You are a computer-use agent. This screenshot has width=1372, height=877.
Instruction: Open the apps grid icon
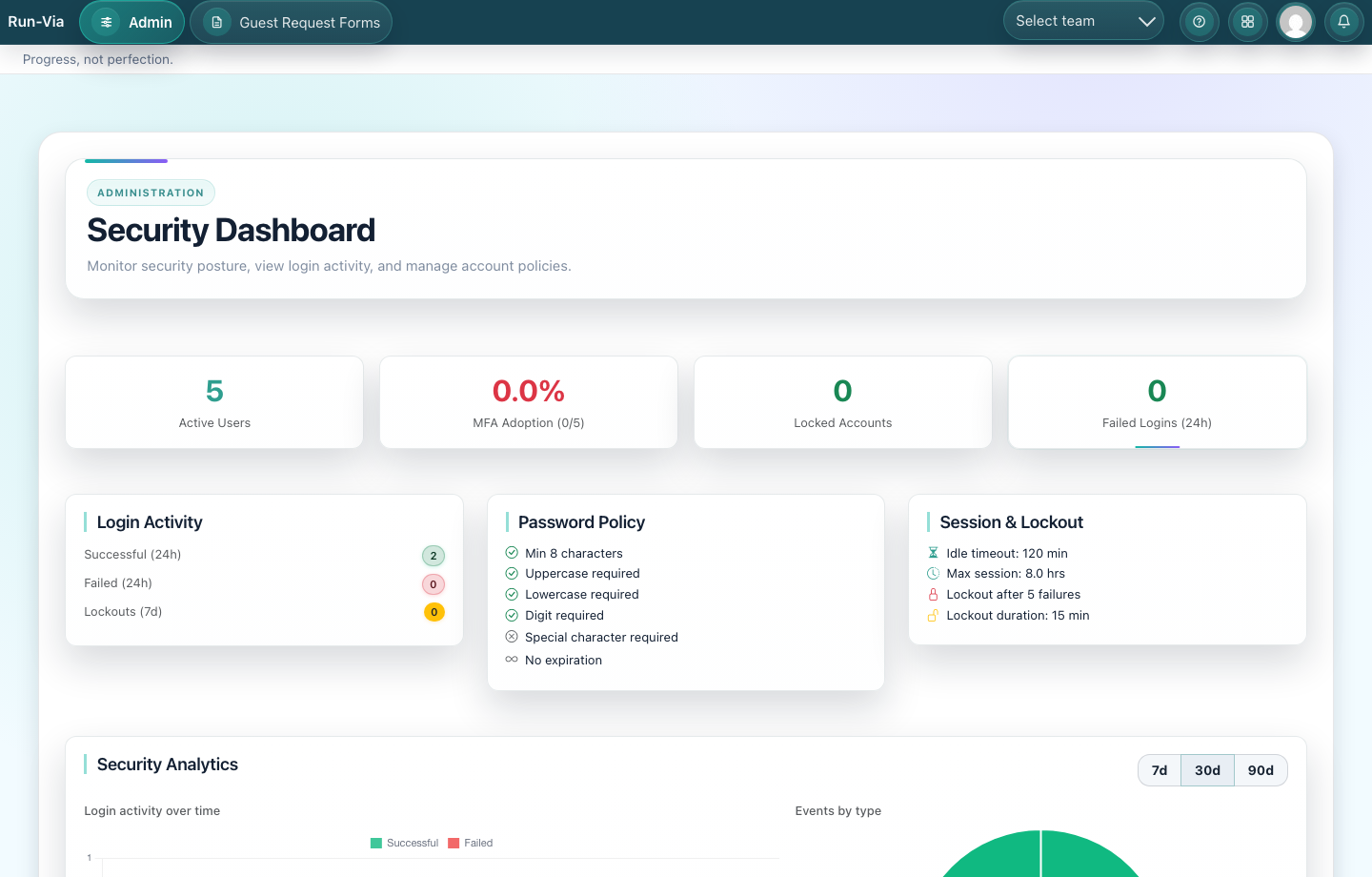click(1247, 22)
